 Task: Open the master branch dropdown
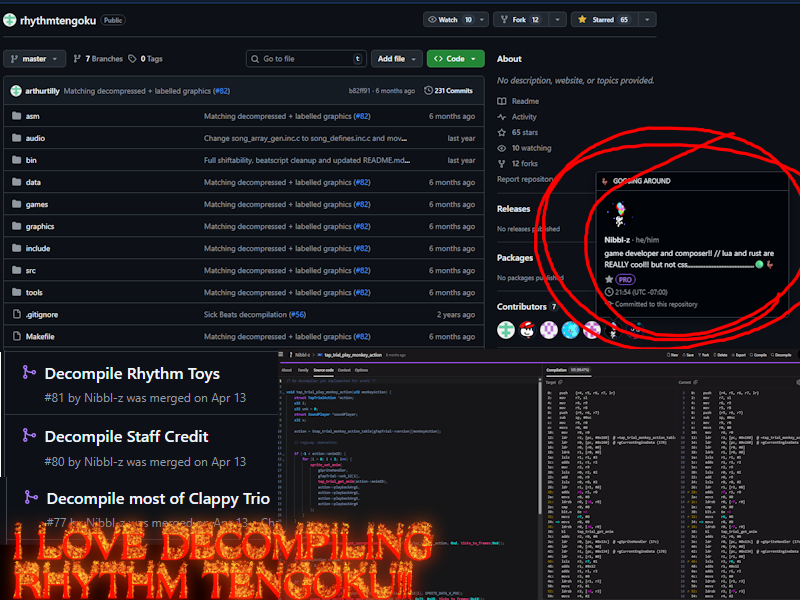click(x=34, y=59)
